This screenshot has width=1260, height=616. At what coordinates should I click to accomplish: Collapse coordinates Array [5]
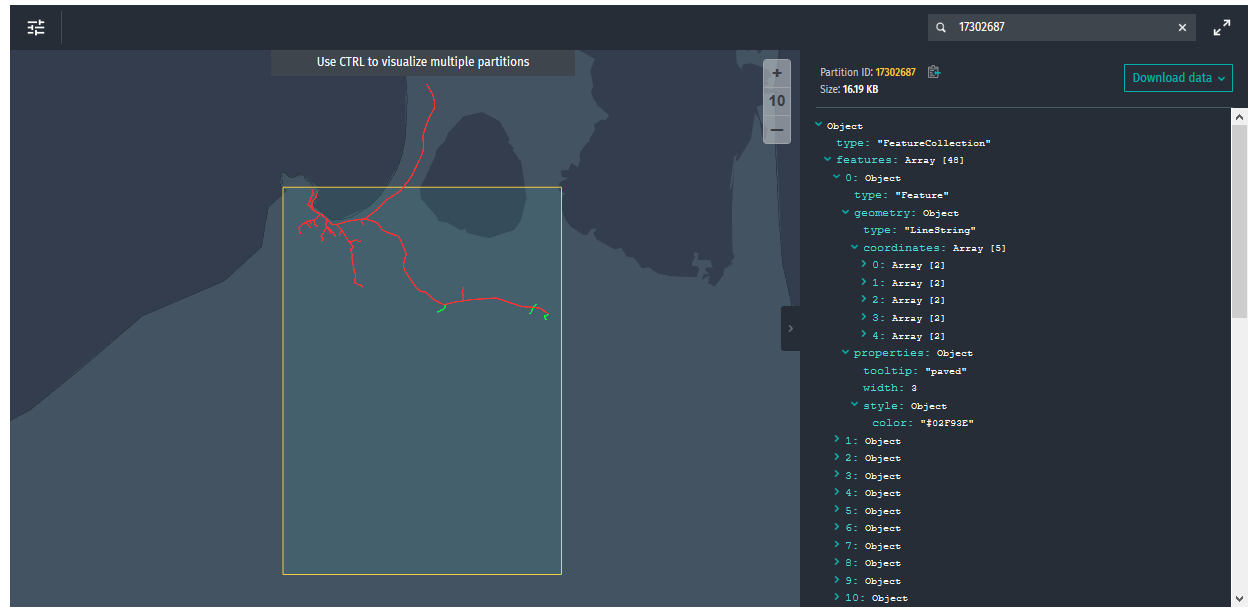tap(855, 247)
